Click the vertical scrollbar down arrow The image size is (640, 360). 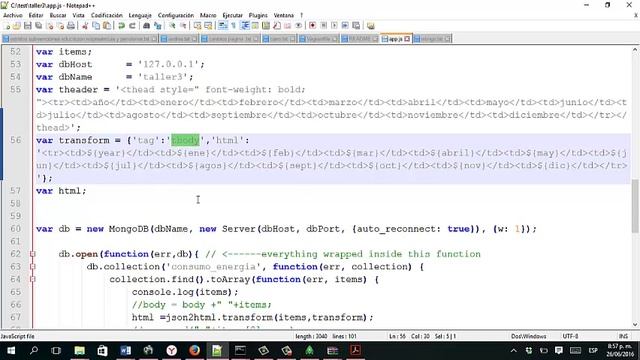tap(635, 324)
